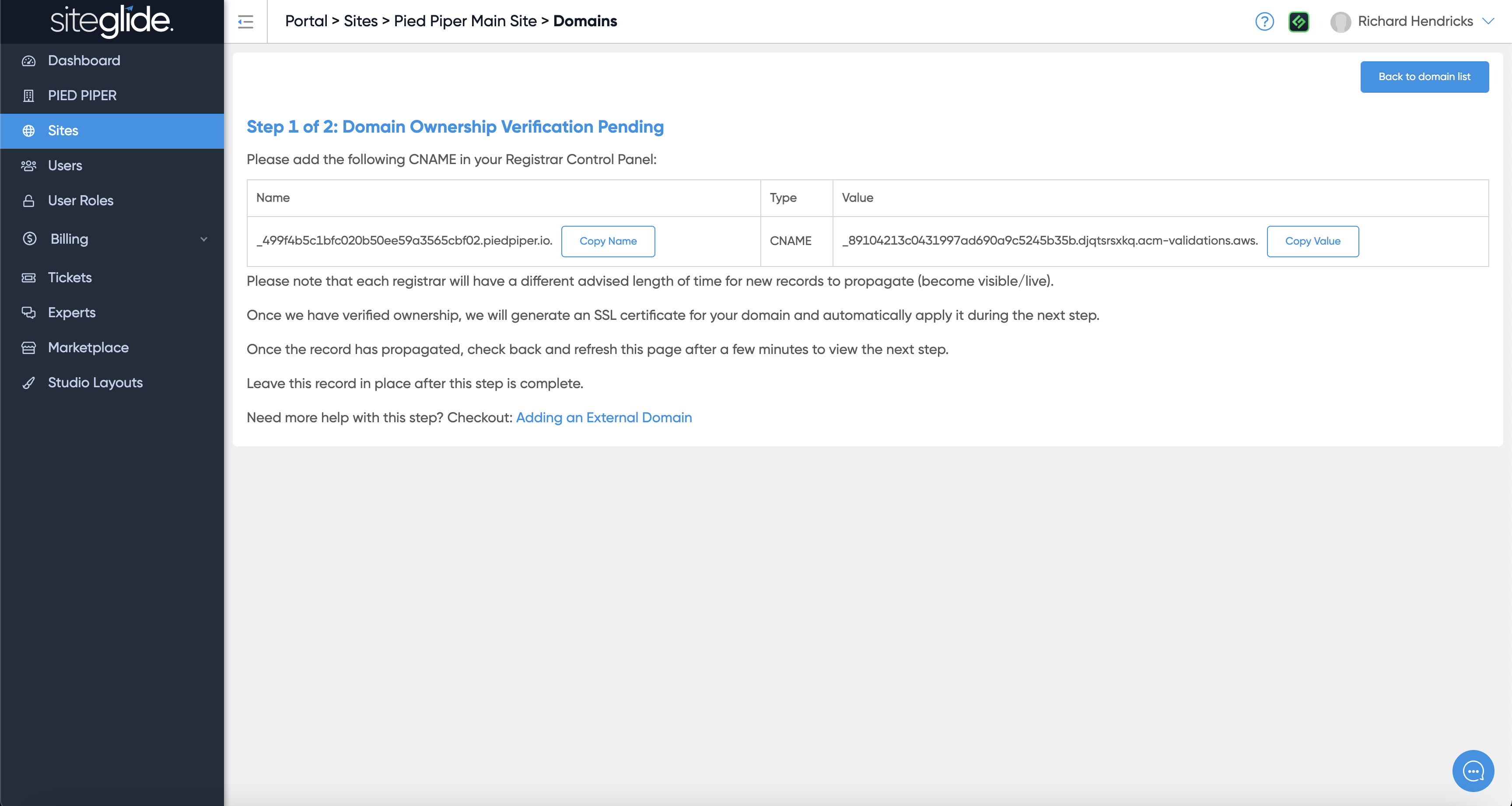Image resolution: width=1512 pixels, height=806 pixels.
Task: Click the Dashboard gauge icon
Action: click(x=28, y=61)
